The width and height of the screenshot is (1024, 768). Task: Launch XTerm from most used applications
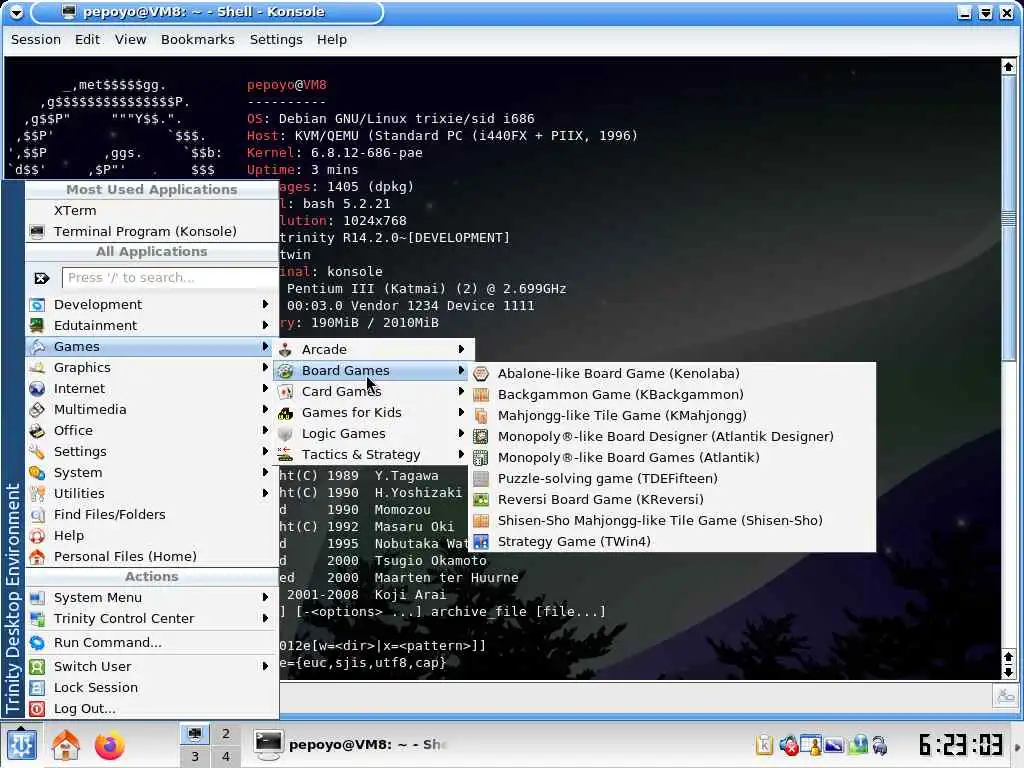click(x=152, y=210)
